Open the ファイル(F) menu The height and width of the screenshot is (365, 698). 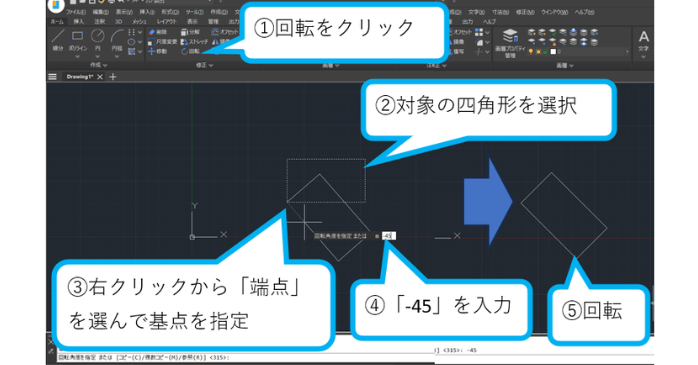pos(76,12)
